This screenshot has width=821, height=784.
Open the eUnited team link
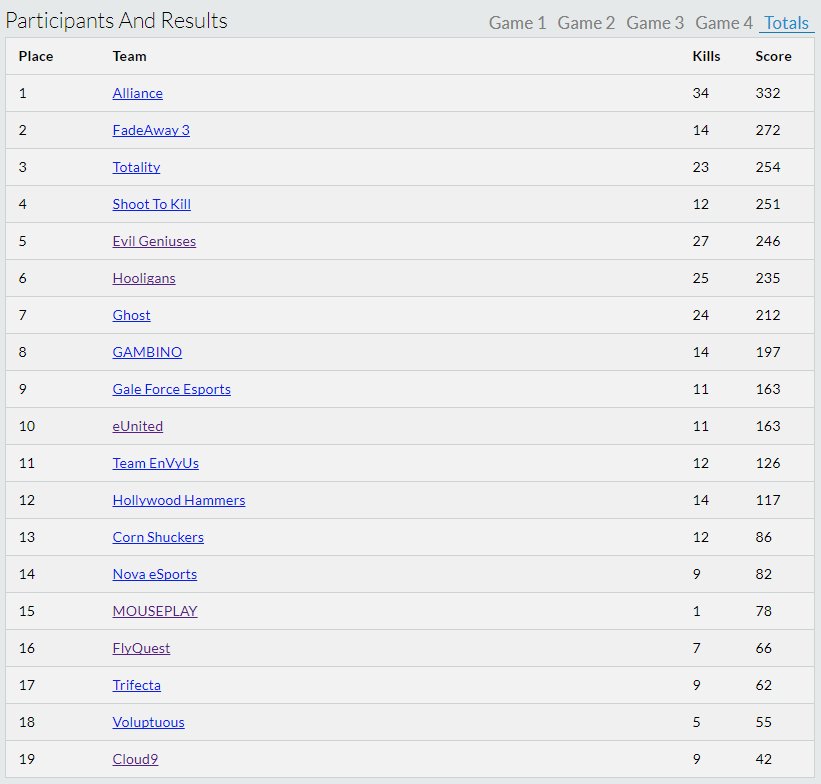pos(138,426)
